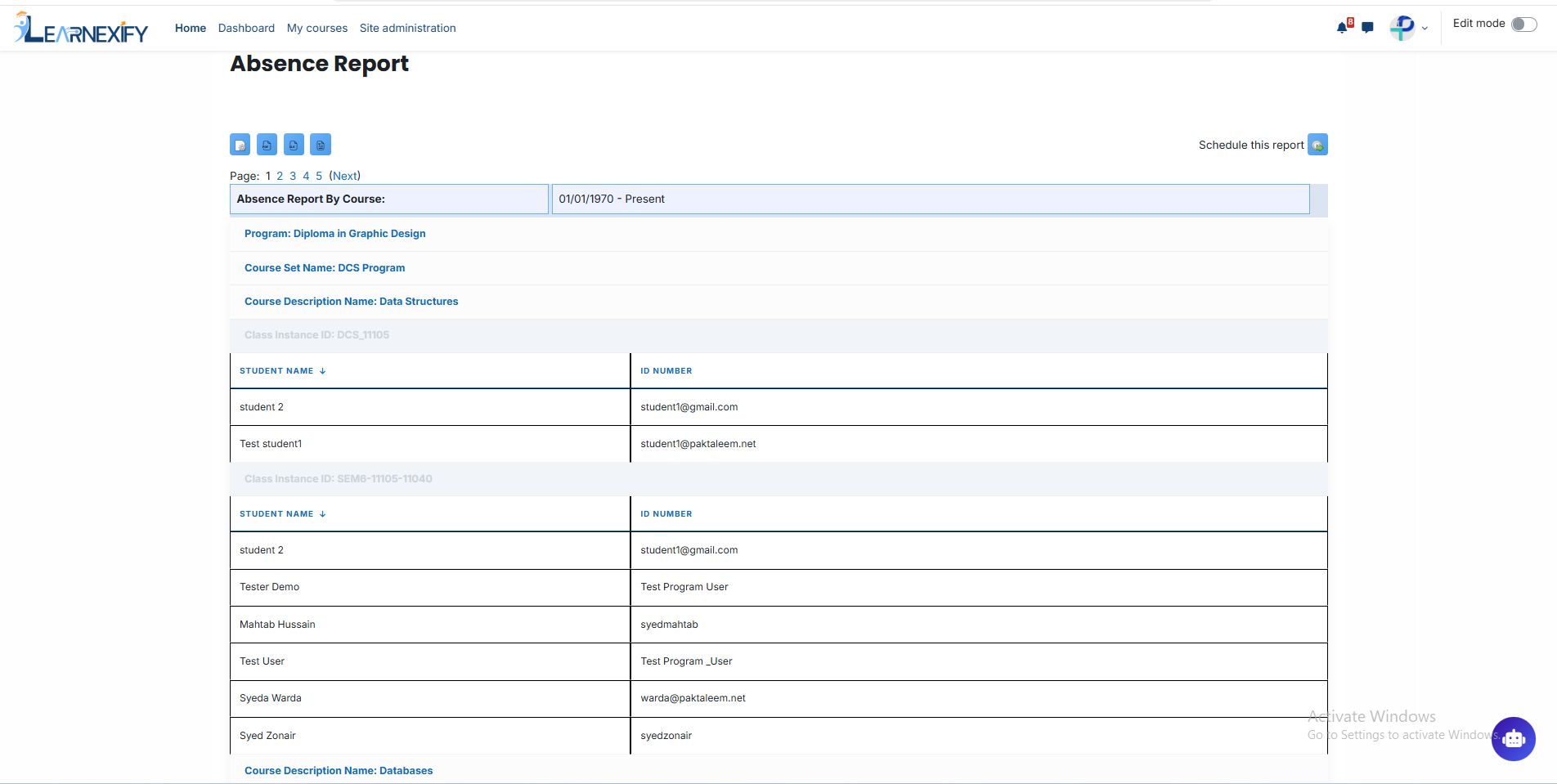Image resolution: width=1557 pixels, height=784 pixels.
Task: Click the Next page link
Action: tap(344, 176)
